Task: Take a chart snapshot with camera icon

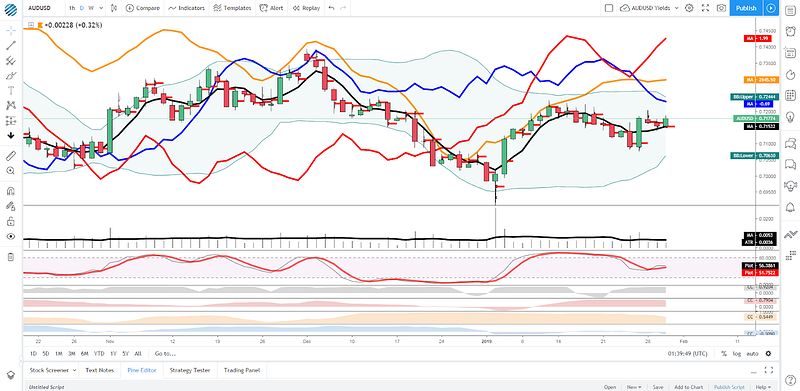Action: click(721, 8)
